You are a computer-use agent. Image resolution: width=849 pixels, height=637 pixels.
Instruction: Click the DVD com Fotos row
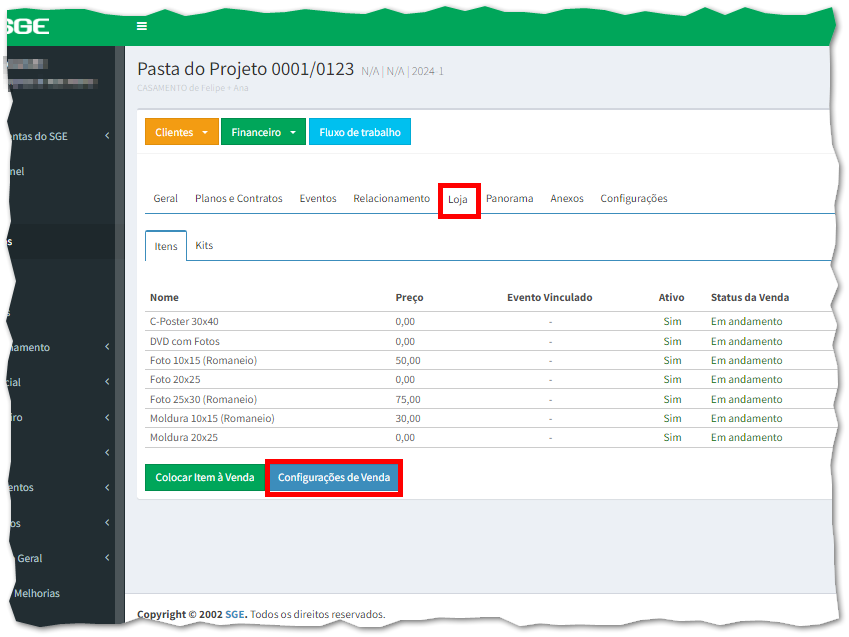pos(488,341)
